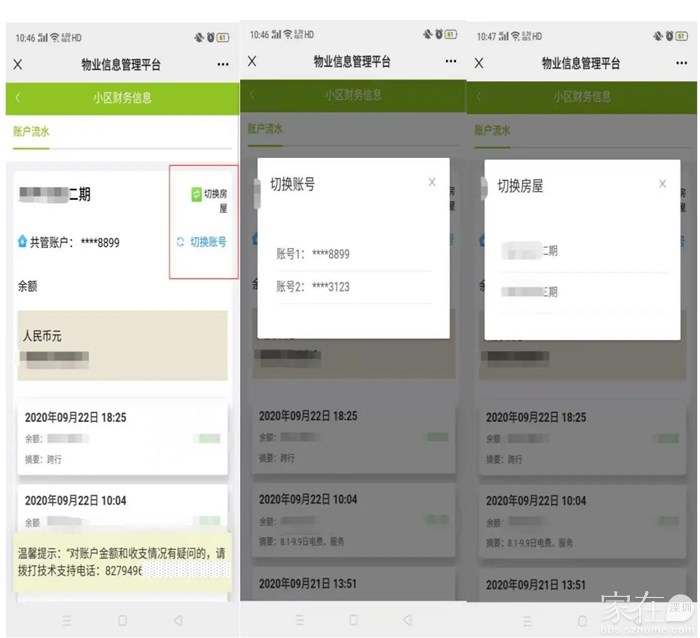This screenshot has height=638, width=700.
Task: Open the three-dot menu on the 10:47 screen
Action: pos(679,62)
